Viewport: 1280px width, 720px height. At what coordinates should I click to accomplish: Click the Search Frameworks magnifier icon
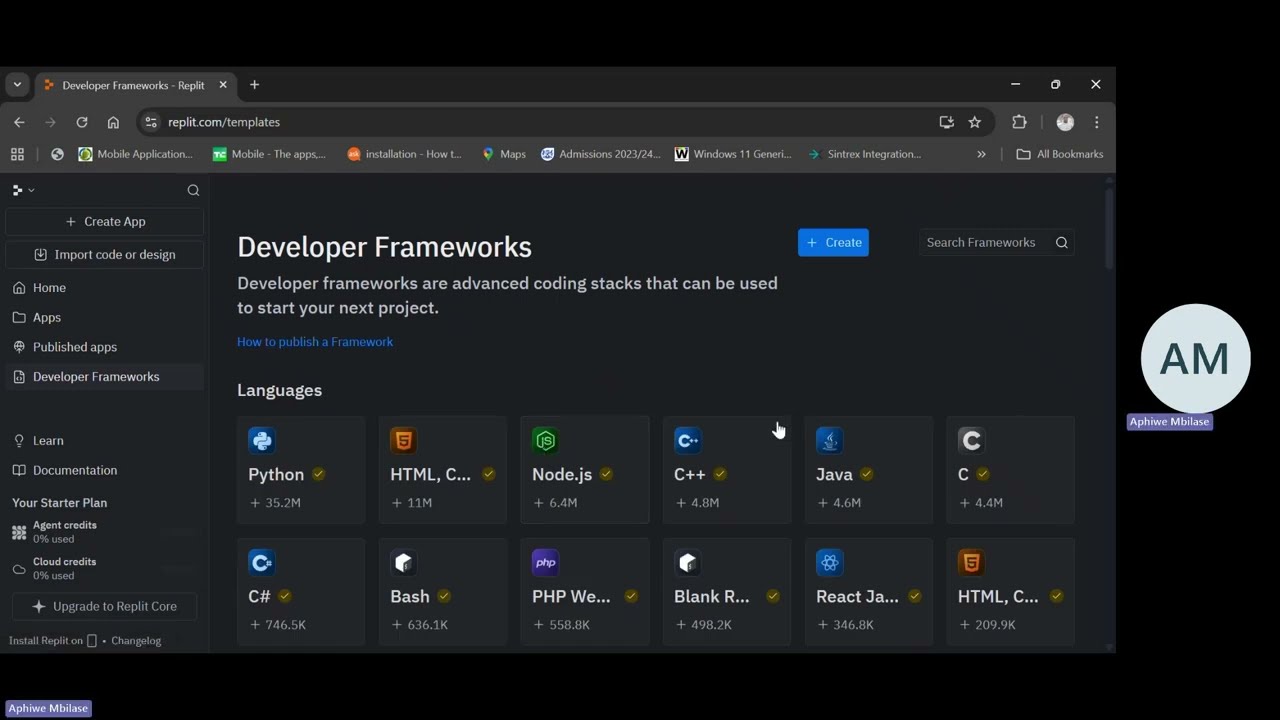[x=1062, y=242]
